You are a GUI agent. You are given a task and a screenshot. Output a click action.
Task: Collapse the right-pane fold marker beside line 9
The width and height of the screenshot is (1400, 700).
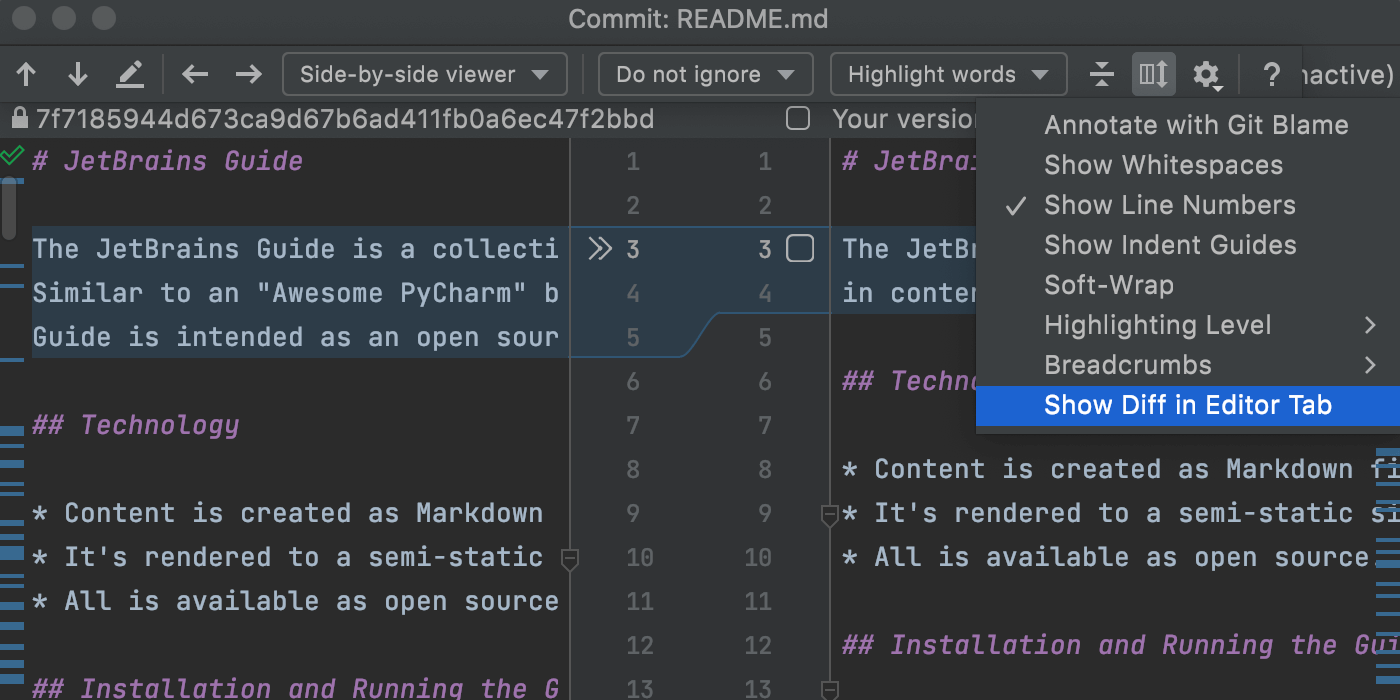(829, 516)
